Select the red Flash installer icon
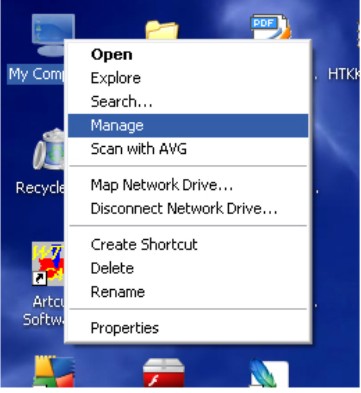 164,373
